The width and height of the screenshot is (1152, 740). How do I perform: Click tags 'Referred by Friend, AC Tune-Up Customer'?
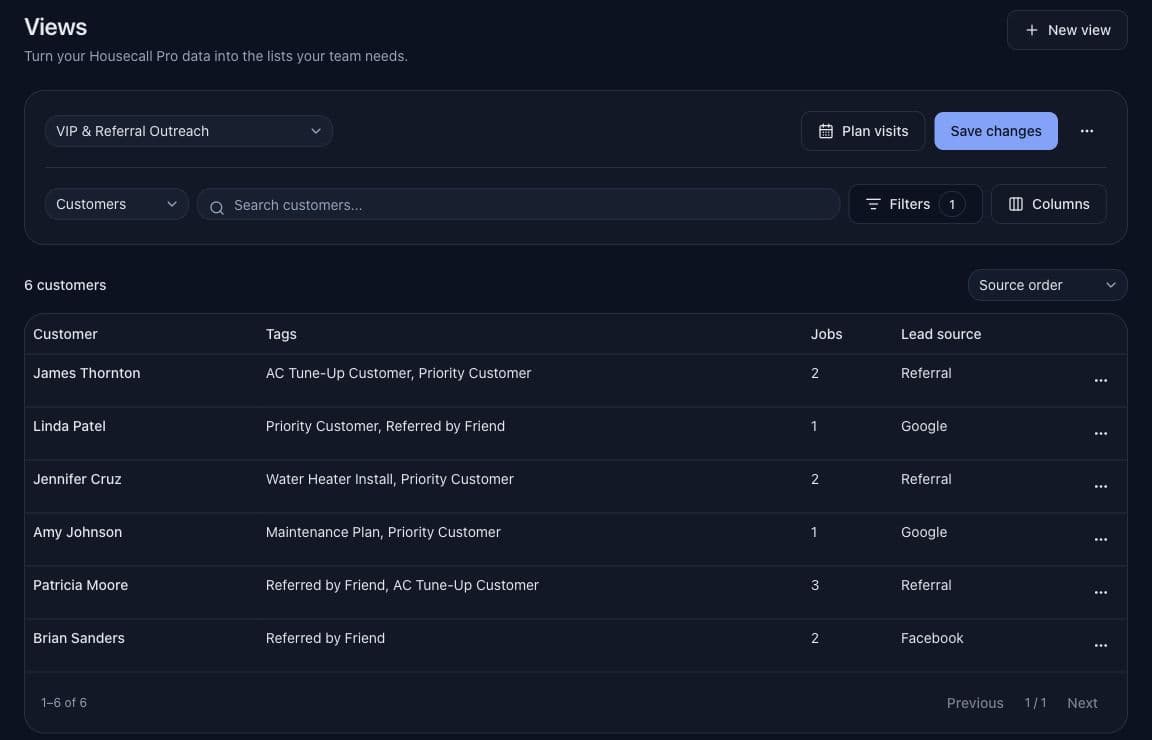click(402, 585)
